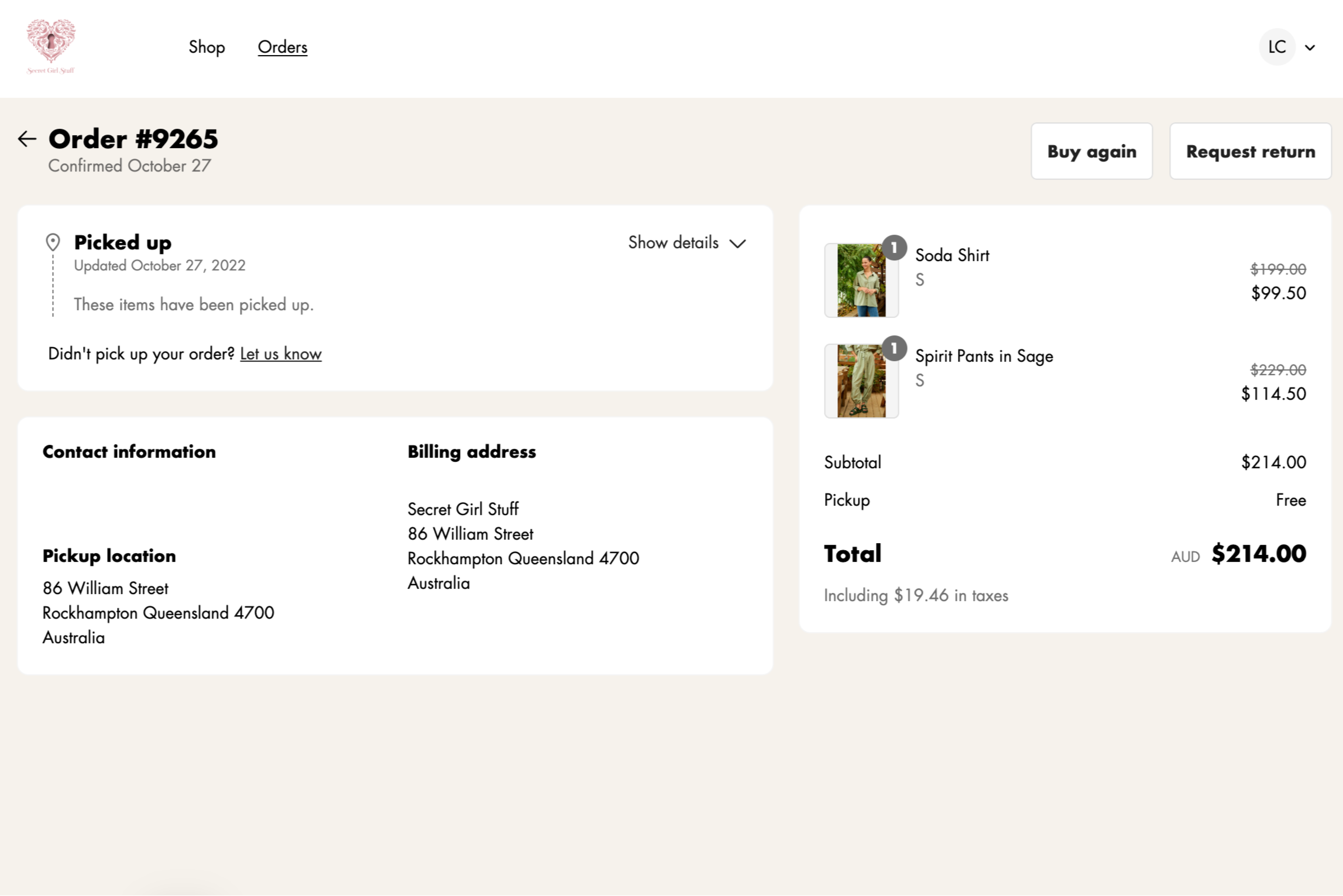Go to the Shop page

click(x=207, y=47)
